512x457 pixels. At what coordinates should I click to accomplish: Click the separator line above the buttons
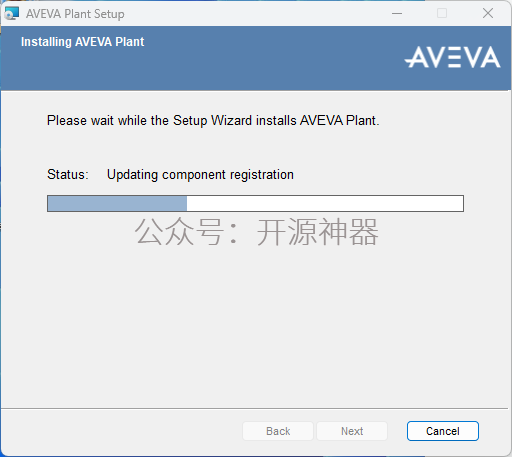point(255,408)
